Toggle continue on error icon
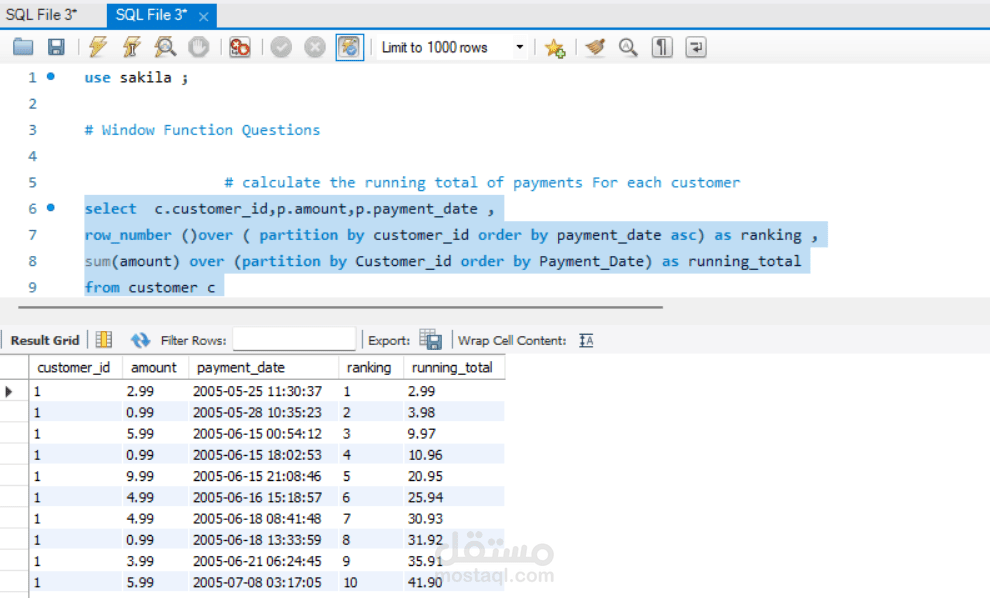 [240, 47]
